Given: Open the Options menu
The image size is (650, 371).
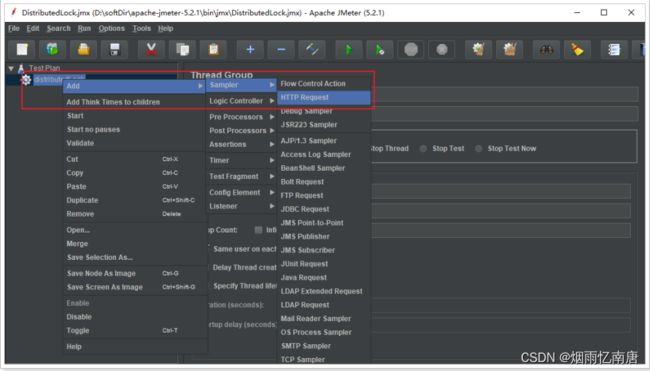Looking at the screenshot, I should pyautogui.click(x=112, y=28).
